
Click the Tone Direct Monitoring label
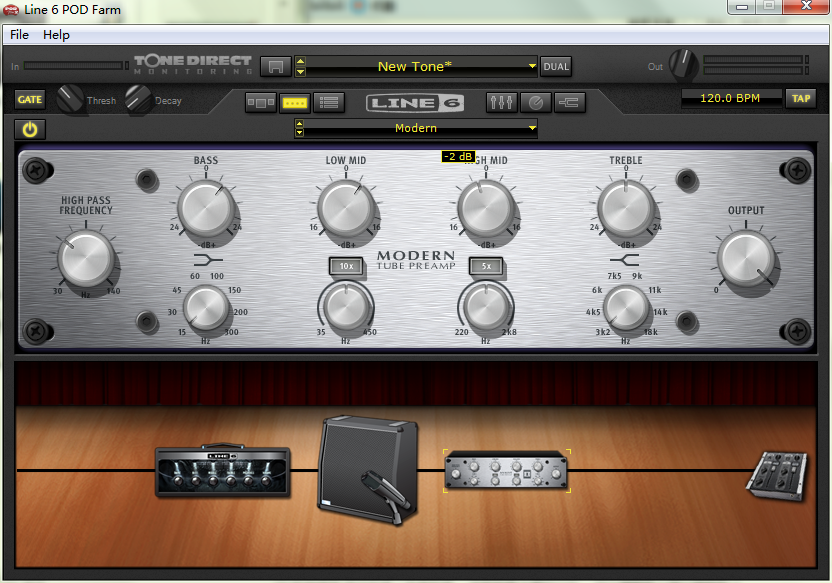[x=193, y=64]
